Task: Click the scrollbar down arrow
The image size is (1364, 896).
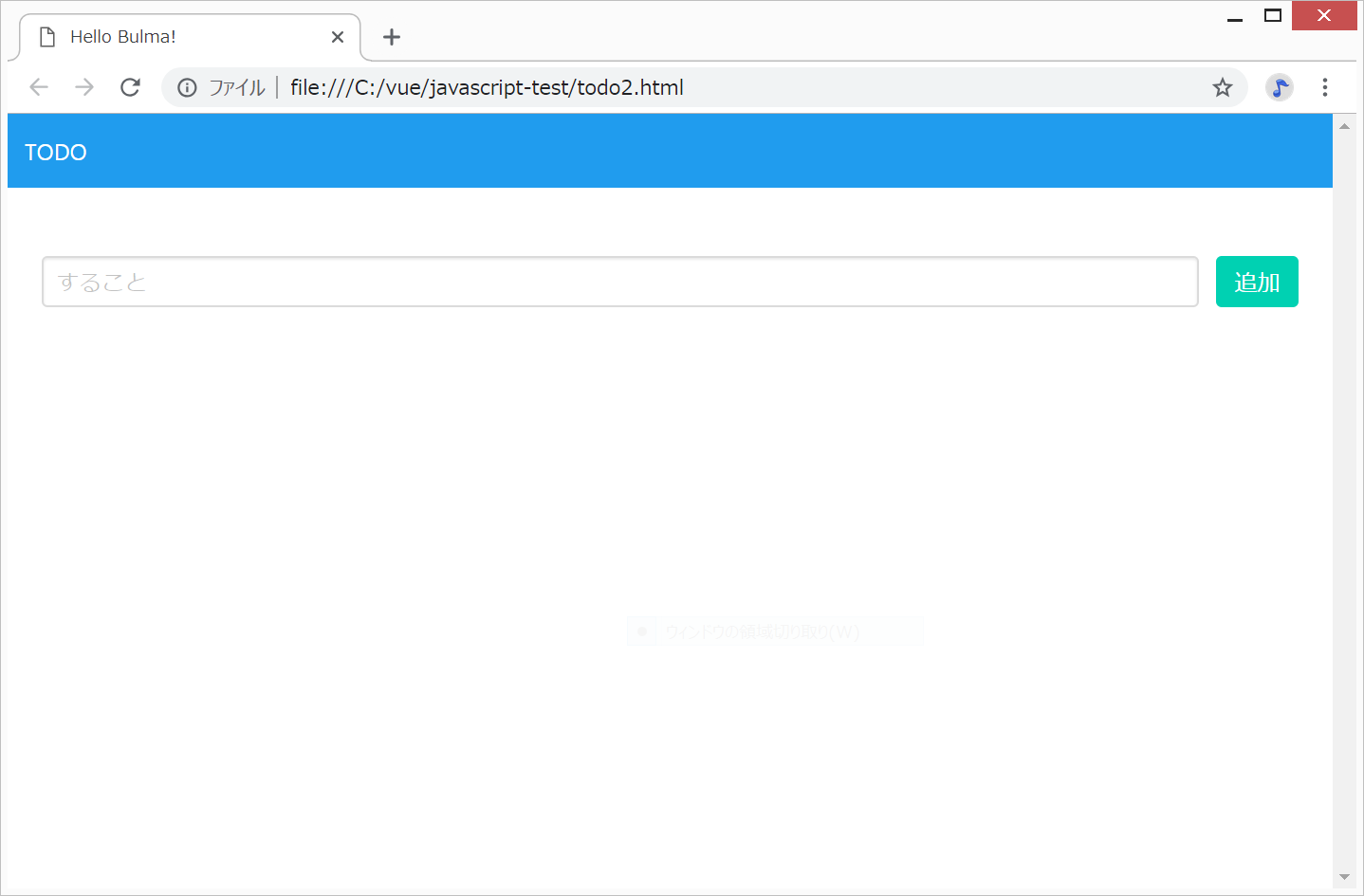Action: click(x=1343, y=877)
